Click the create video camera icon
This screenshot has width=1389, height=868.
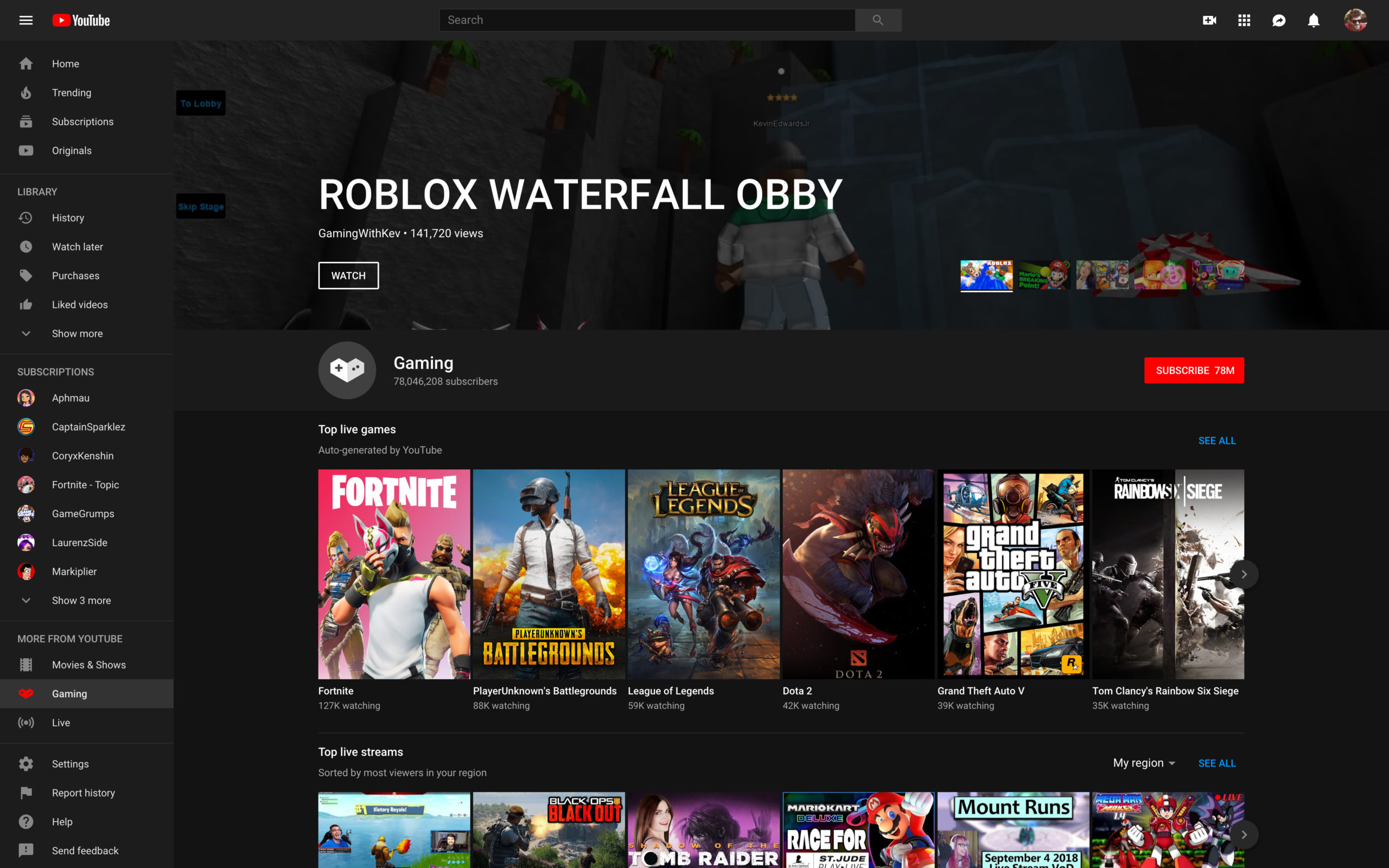point(1209,20)
